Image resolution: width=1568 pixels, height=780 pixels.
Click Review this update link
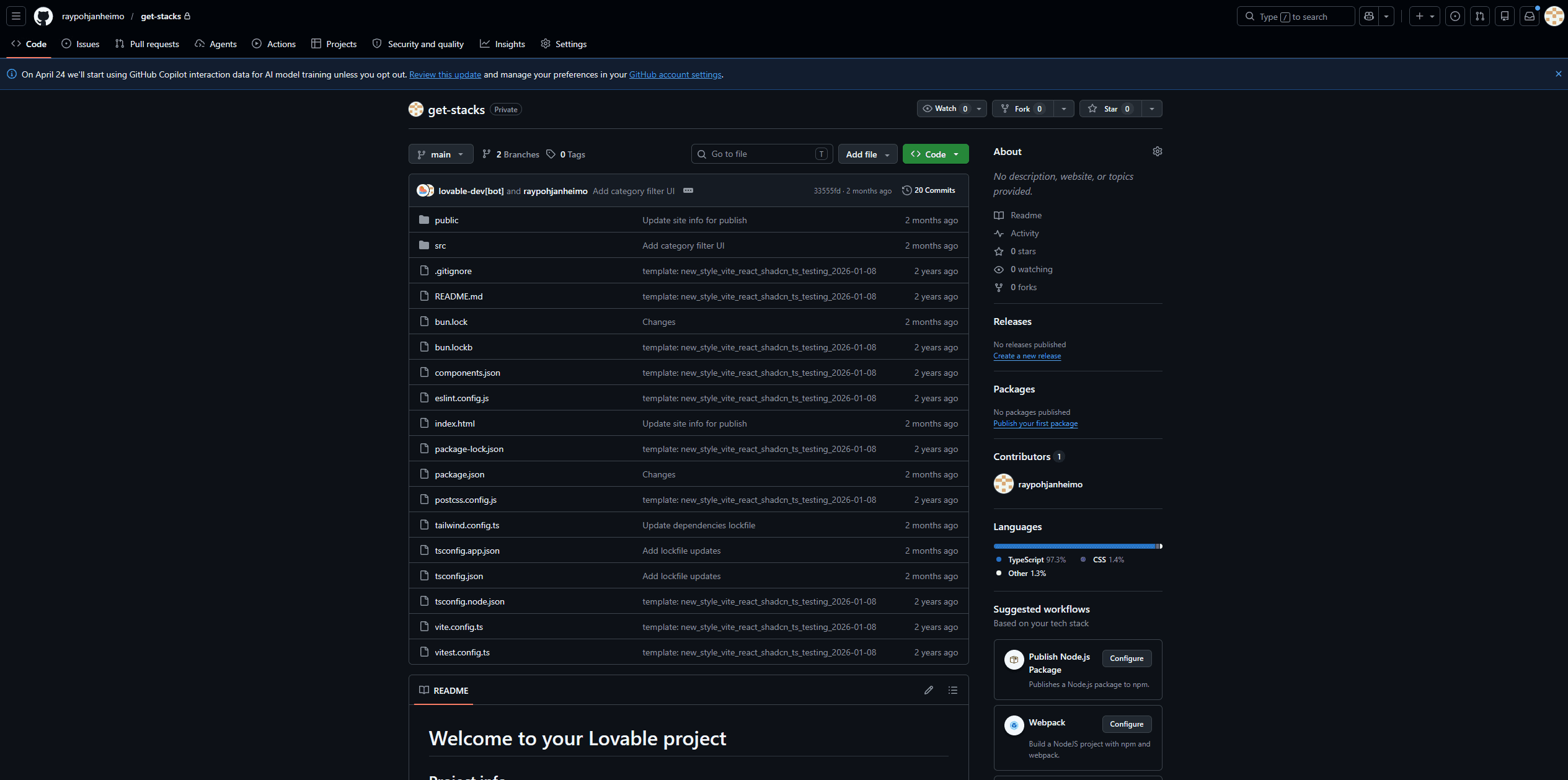445,74
